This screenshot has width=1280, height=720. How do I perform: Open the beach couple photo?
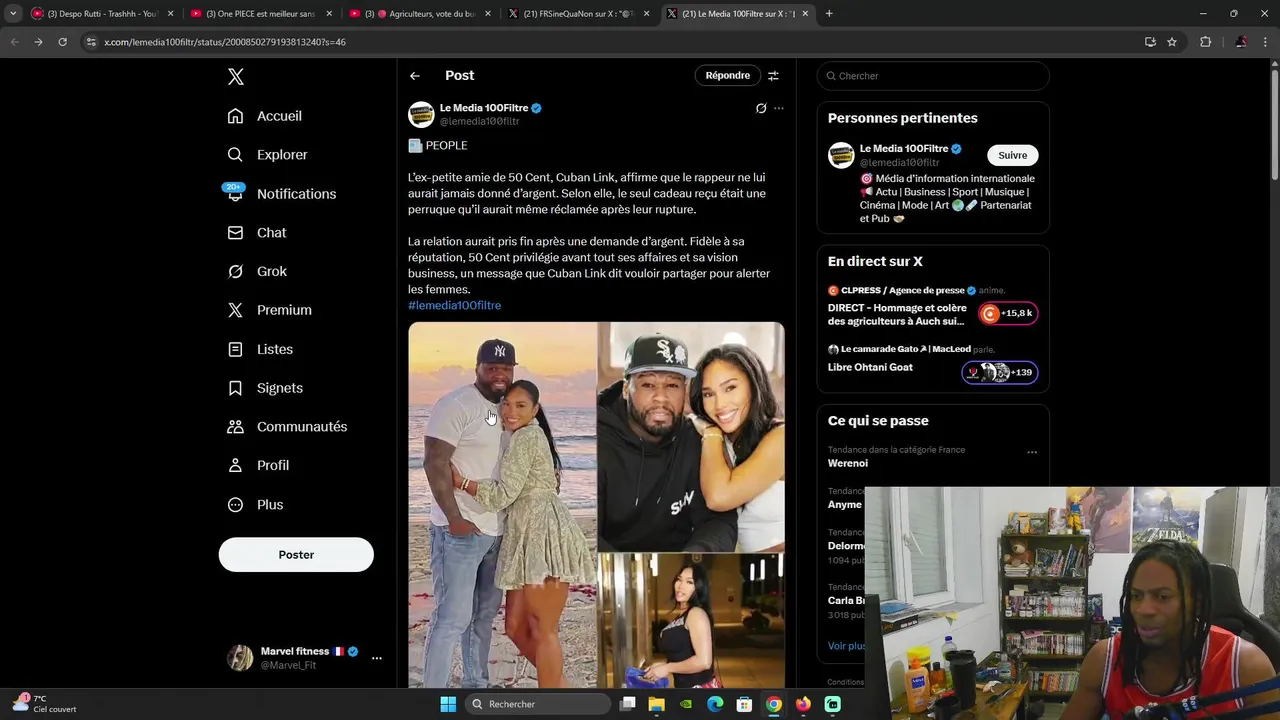[x=502, y=505]
